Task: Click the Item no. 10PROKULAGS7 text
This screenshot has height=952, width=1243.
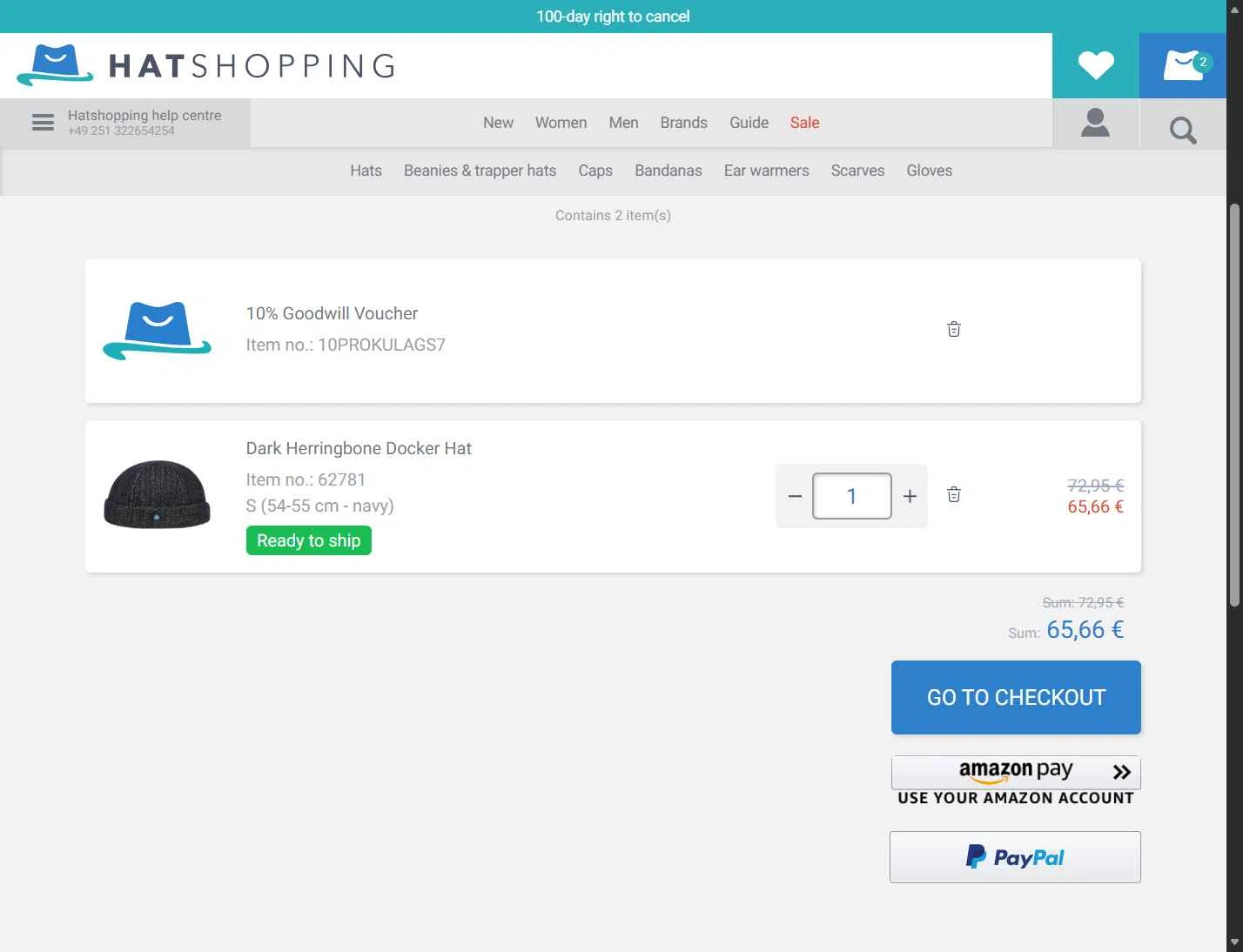Action: [x=346, y=345]
